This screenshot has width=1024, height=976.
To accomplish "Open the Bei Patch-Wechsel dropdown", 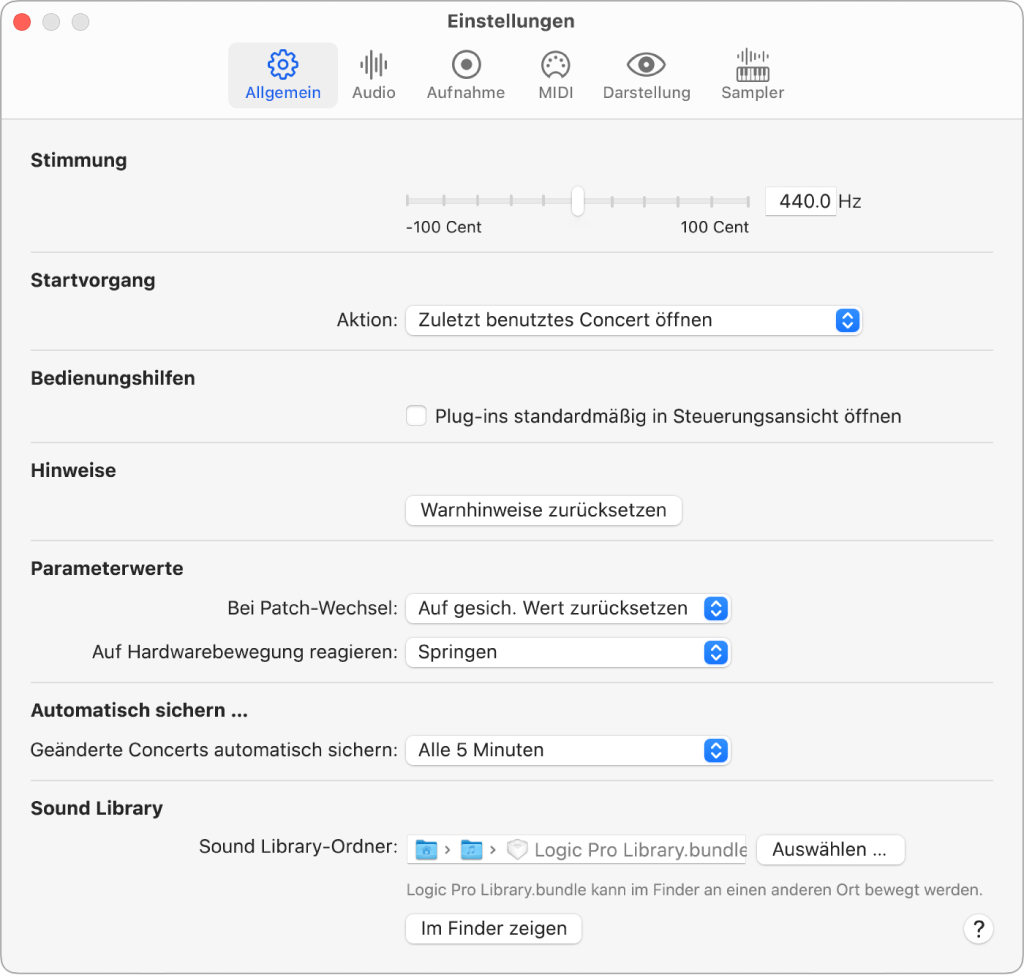I will click(x=567, y=608).
